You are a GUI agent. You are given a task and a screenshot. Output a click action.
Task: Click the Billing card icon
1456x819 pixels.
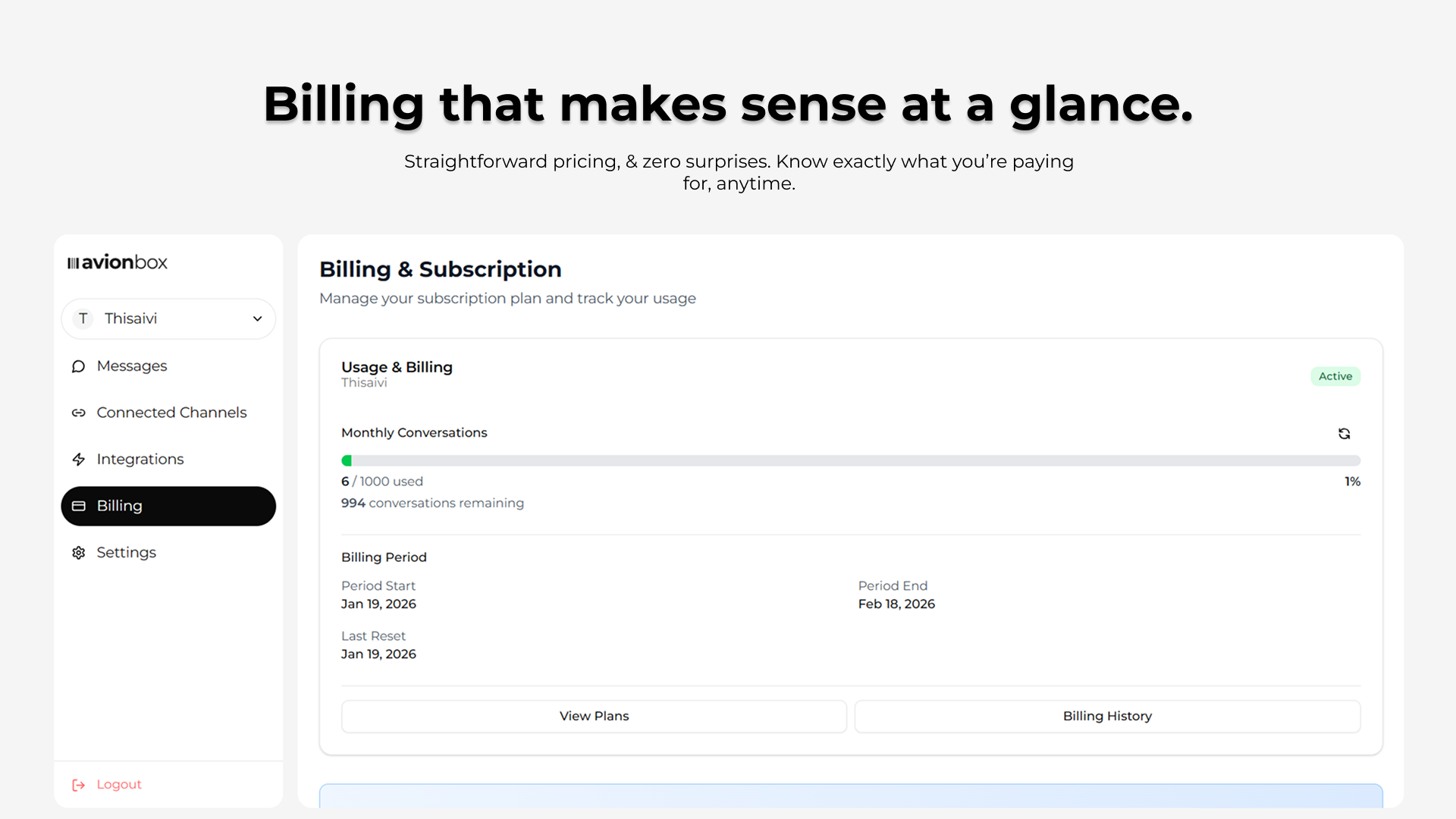(78, 506)
